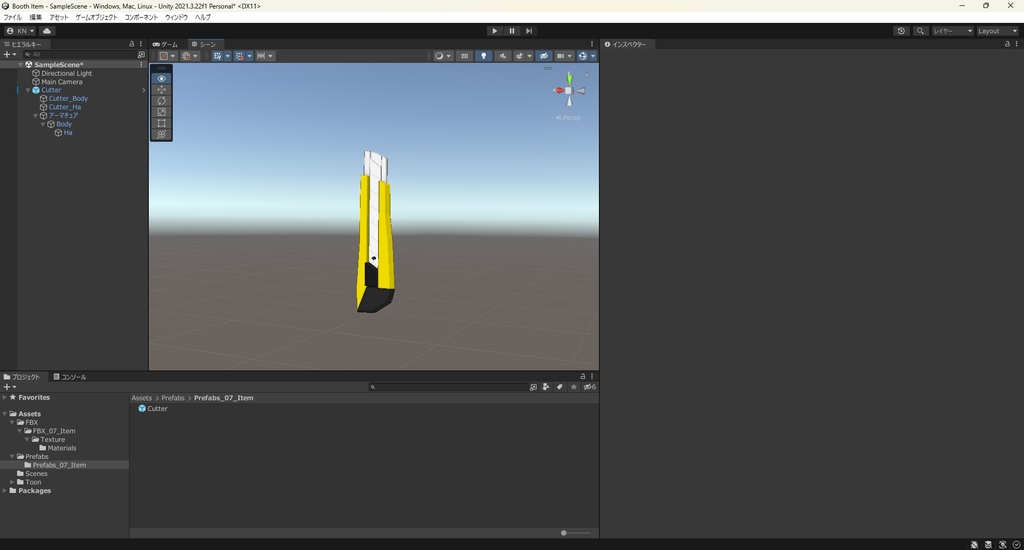Open Project panel three-dot options
1024x550 pixels.
[592, 376]
